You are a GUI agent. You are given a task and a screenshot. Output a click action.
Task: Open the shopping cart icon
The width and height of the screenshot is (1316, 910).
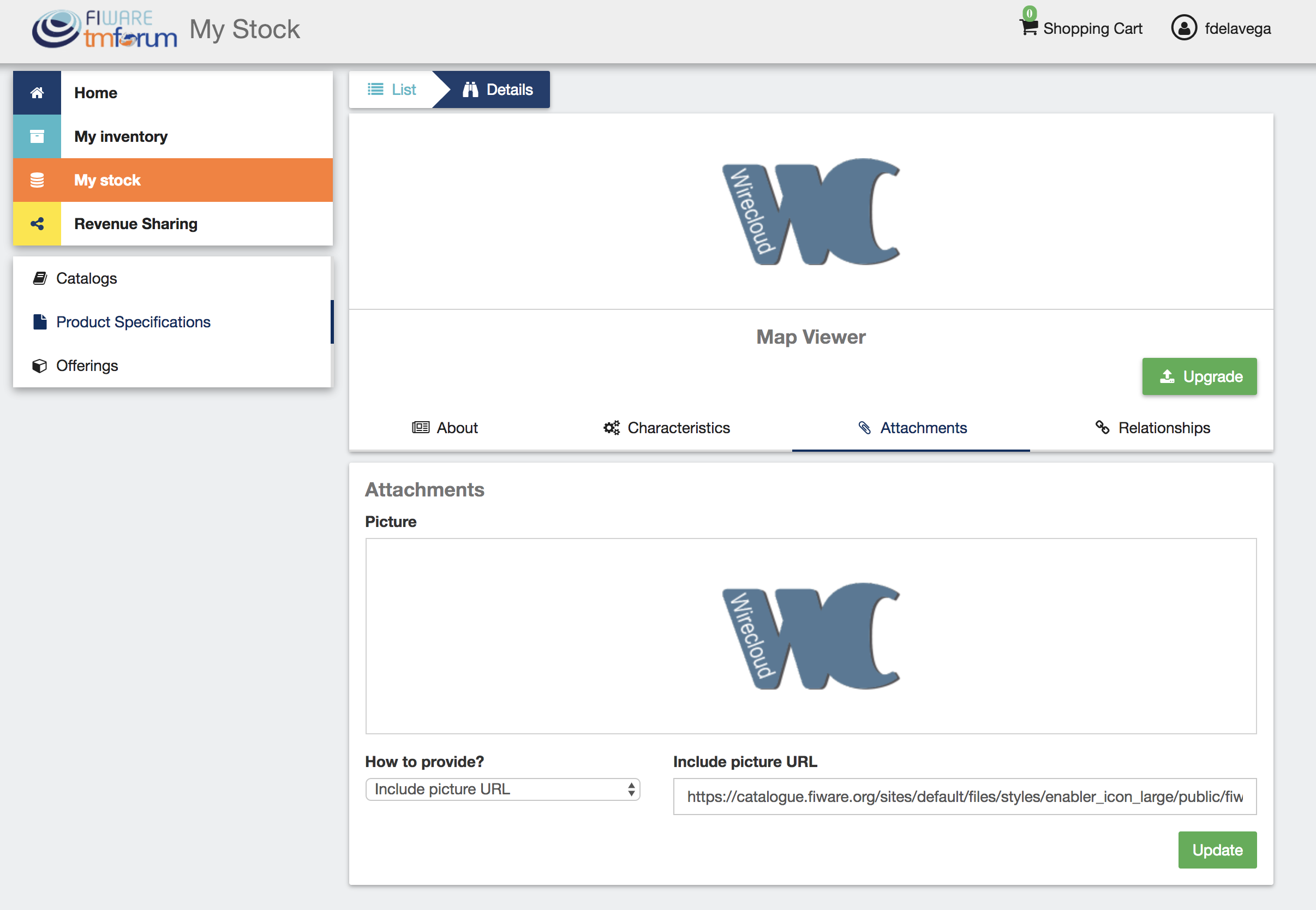(x=1028, y=27)
